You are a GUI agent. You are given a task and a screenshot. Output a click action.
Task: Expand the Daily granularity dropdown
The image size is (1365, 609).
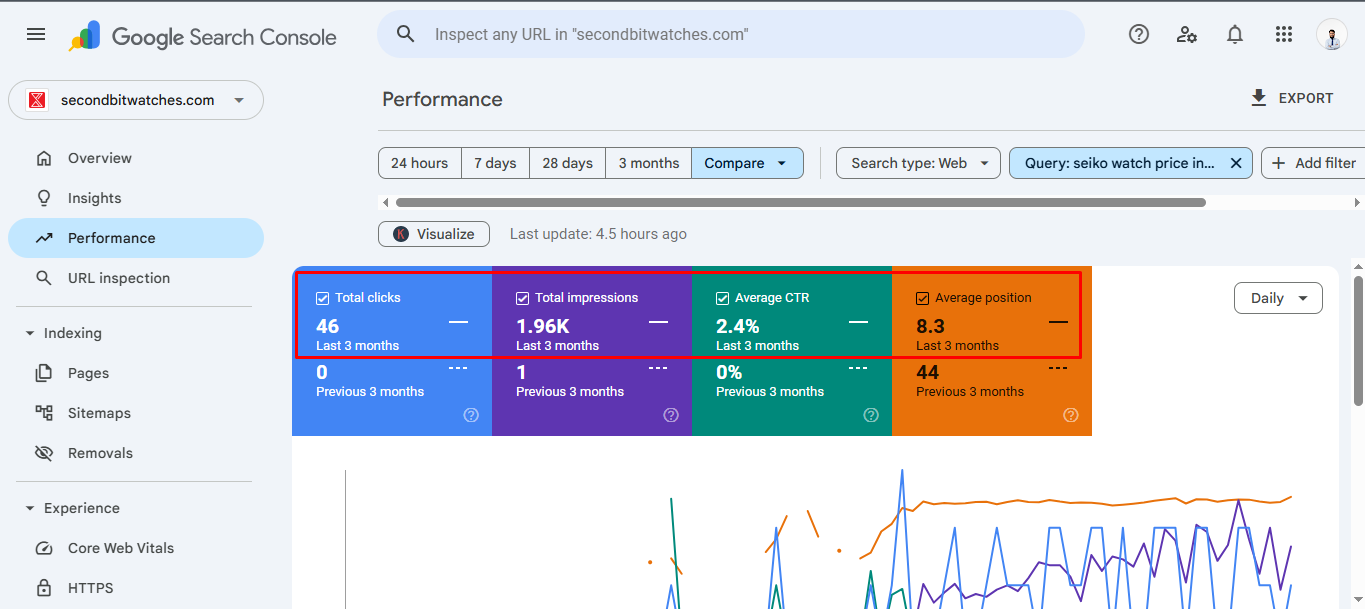1278,298
